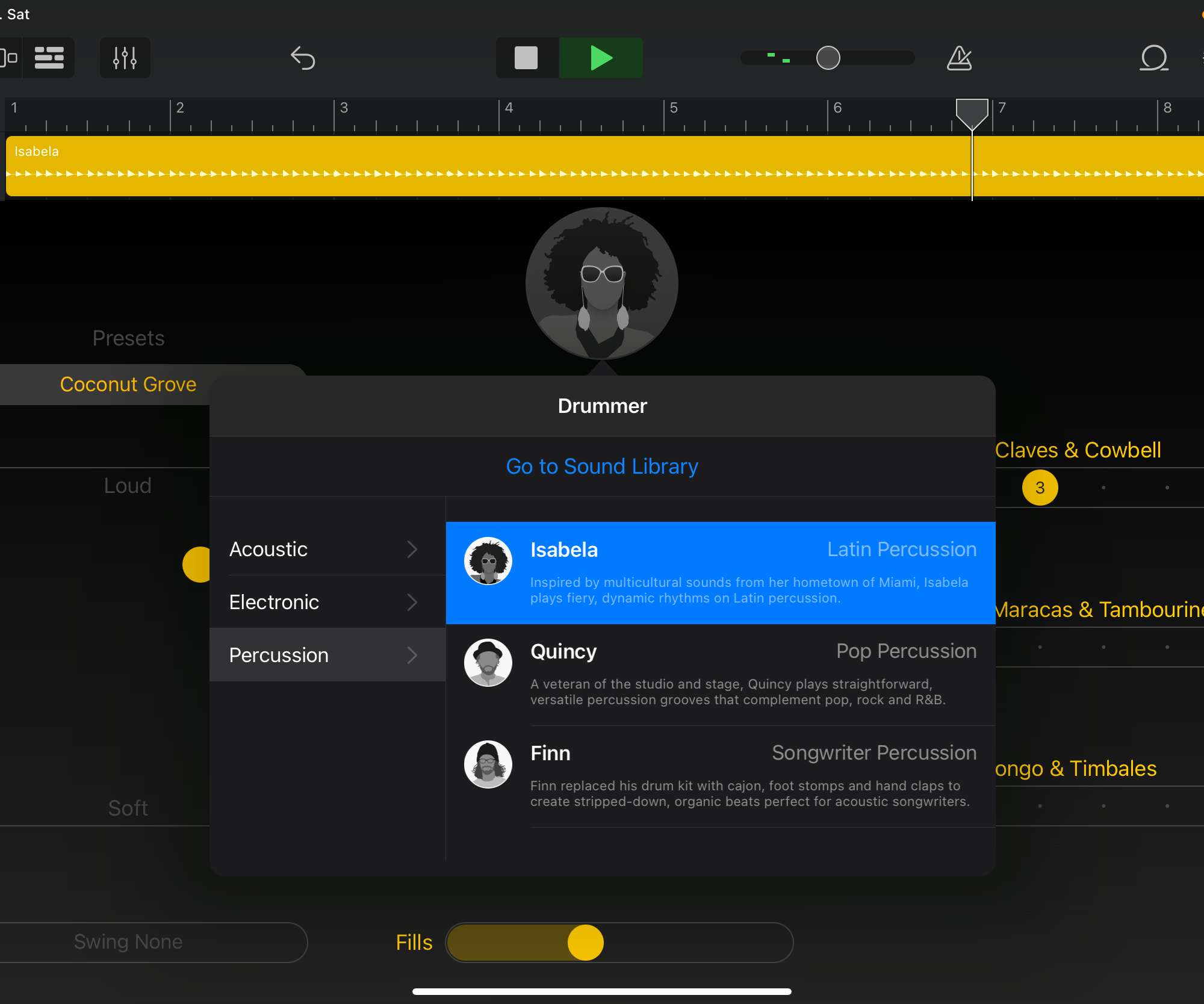Click bar 5 on the timeline ruler

(x=674, y=108)
